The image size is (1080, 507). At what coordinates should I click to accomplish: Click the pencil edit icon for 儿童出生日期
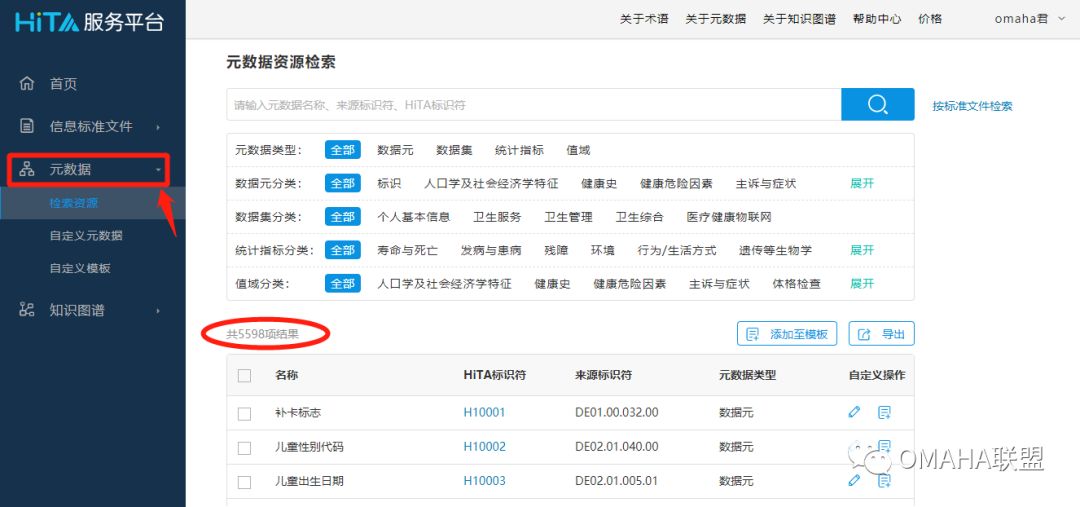[854, 481]
